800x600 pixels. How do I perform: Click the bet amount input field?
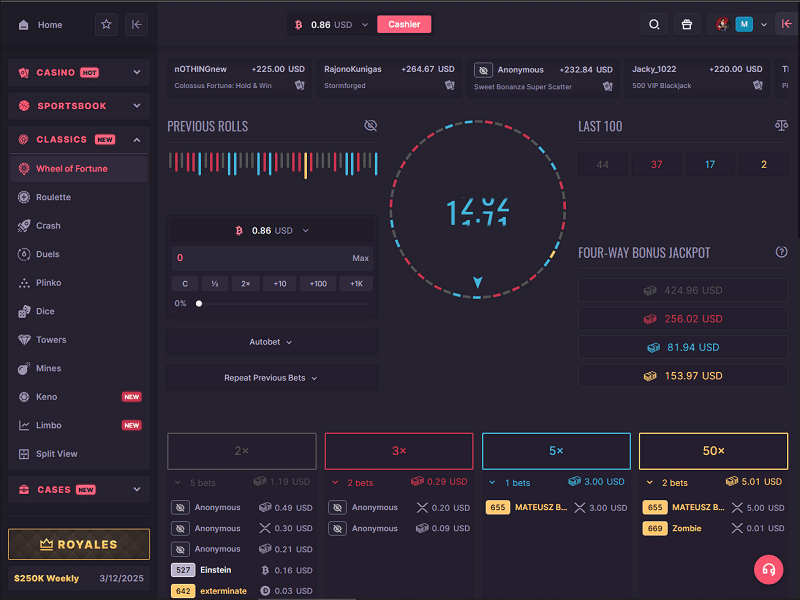pyautogui.click(x=260, y=258)
